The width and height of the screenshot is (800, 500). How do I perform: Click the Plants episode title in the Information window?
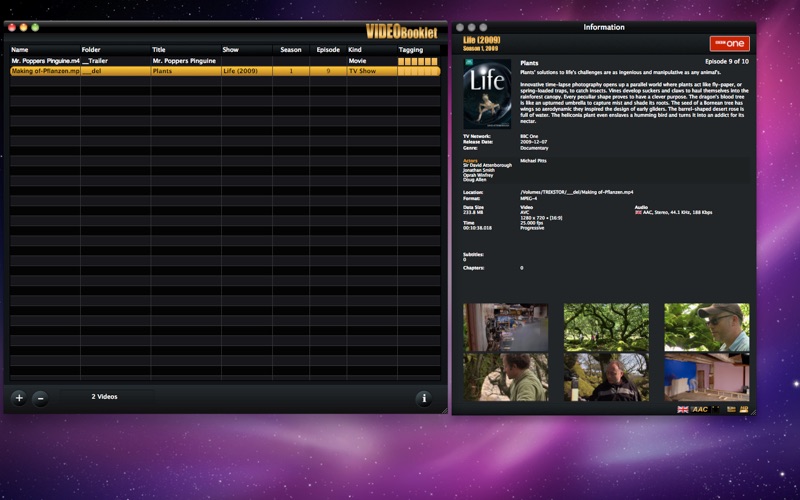(529, 63)
